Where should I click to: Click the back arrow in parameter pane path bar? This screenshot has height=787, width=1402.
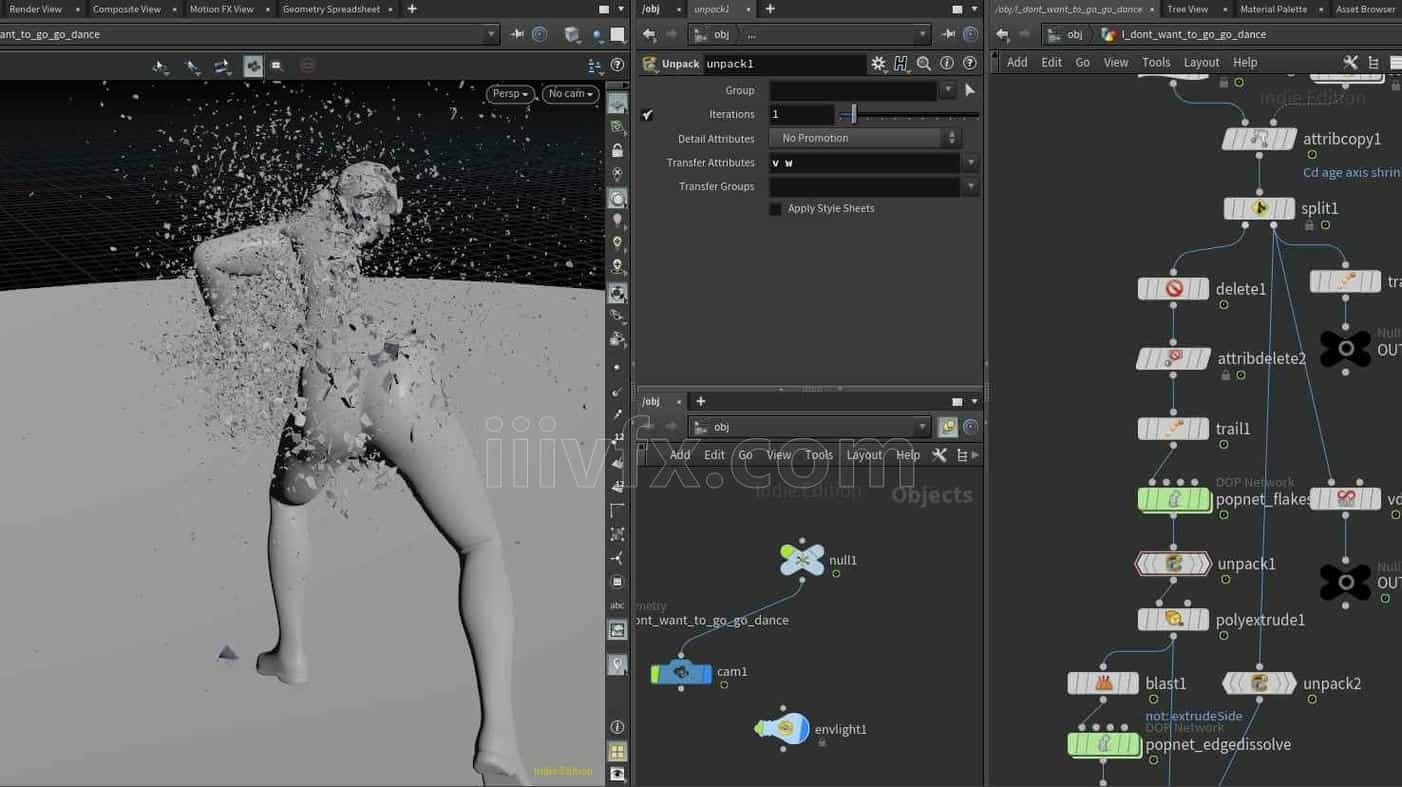click(x=649, y=34)
